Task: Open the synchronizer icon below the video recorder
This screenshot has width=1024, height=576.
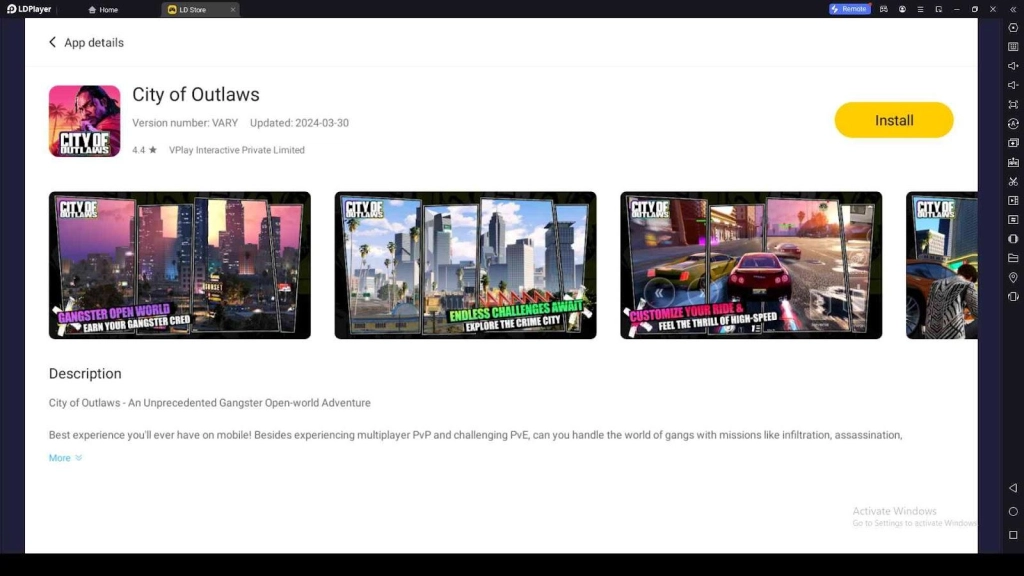Action: point(1013,220)
